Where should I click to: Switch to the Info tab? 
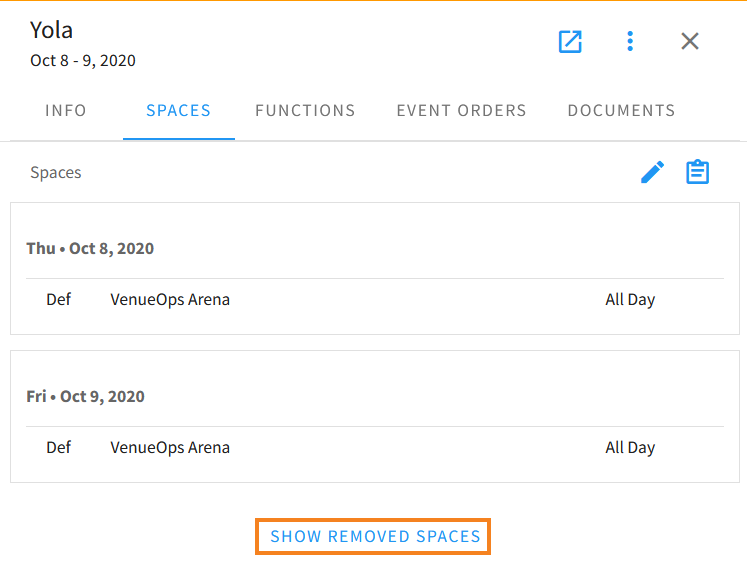pyautogui.click(x=66, y=111)
